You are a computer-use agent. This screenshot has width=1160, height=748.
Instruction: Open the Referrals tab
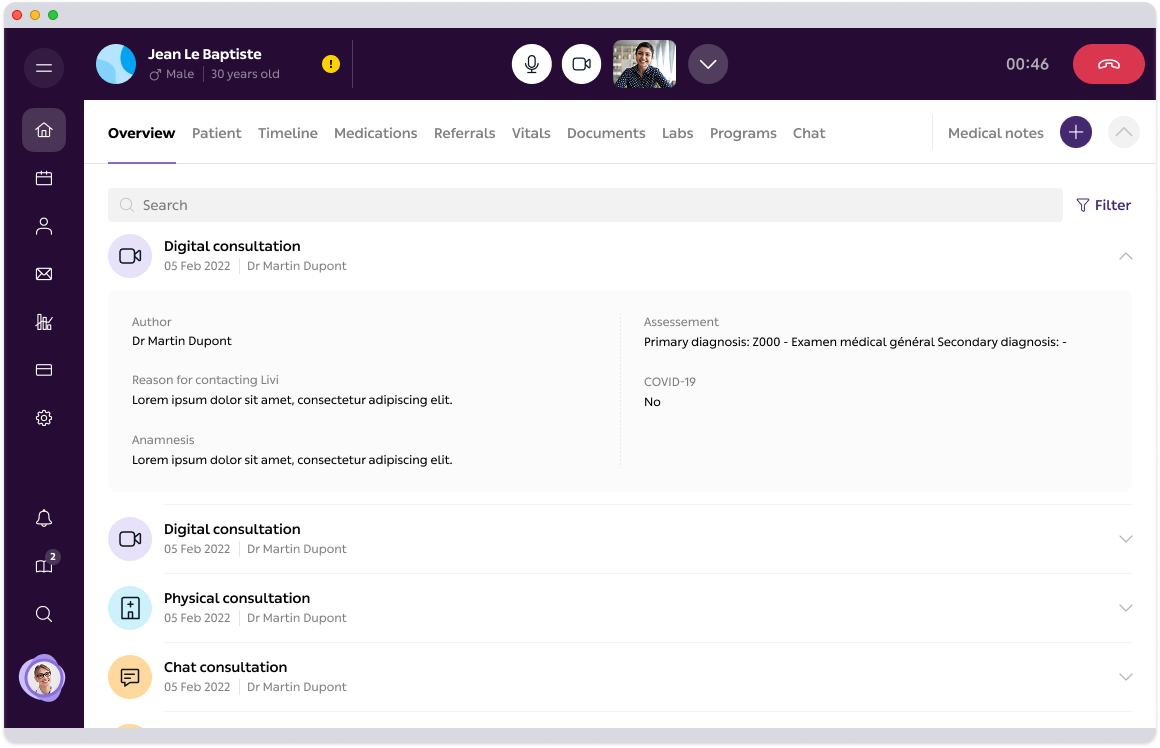coord(465,133)
